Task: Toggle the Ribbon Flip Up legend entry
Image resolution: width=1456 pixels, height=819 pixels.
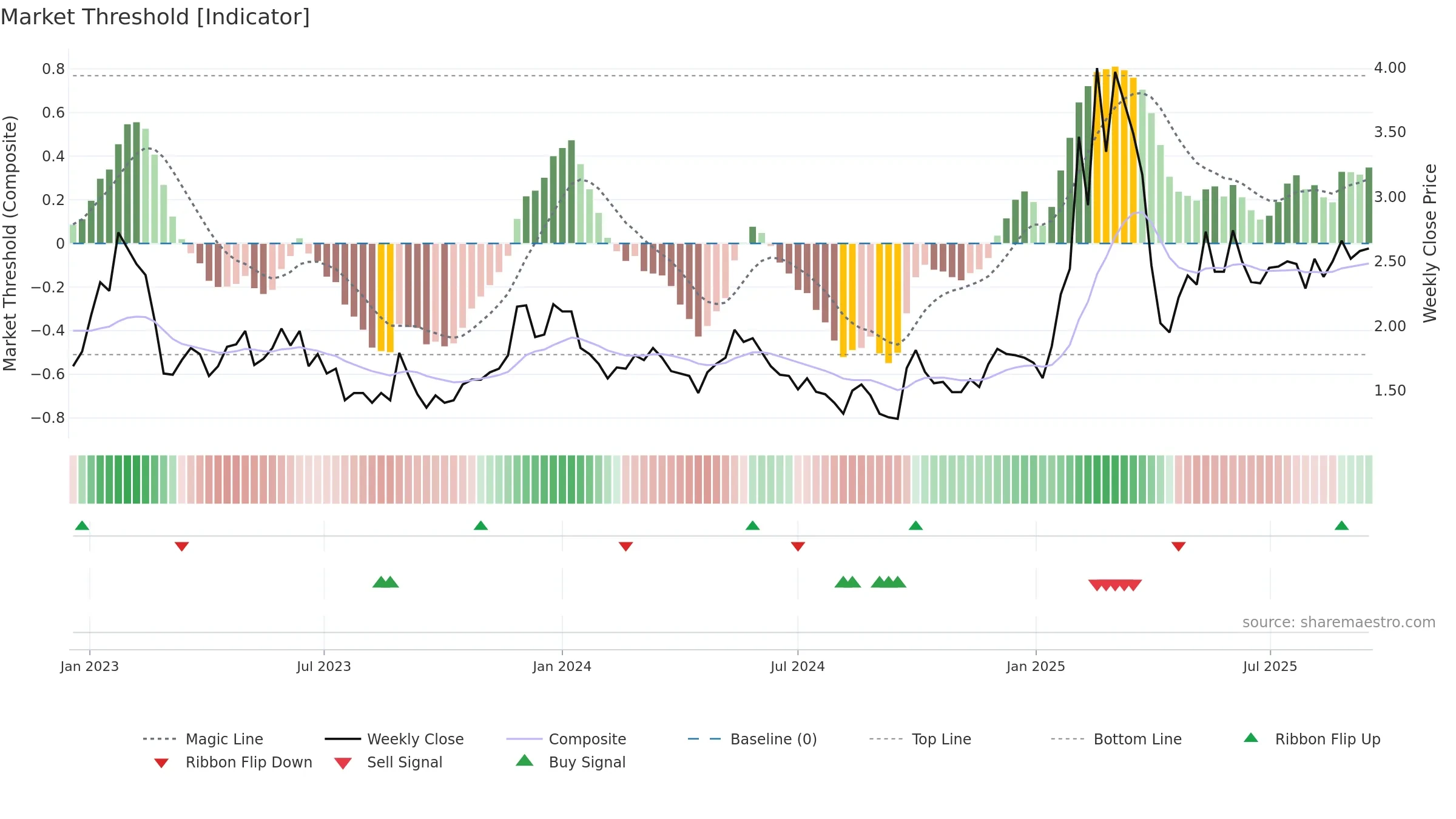Action: click(1312, 739)
